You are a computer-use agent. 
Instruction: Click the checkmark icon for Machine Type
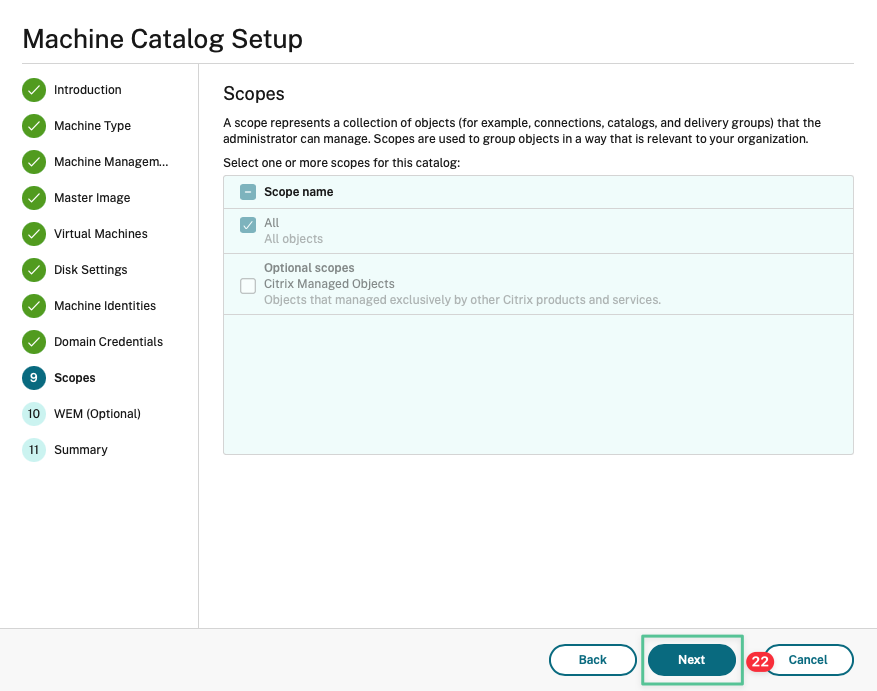pos(34,126)
